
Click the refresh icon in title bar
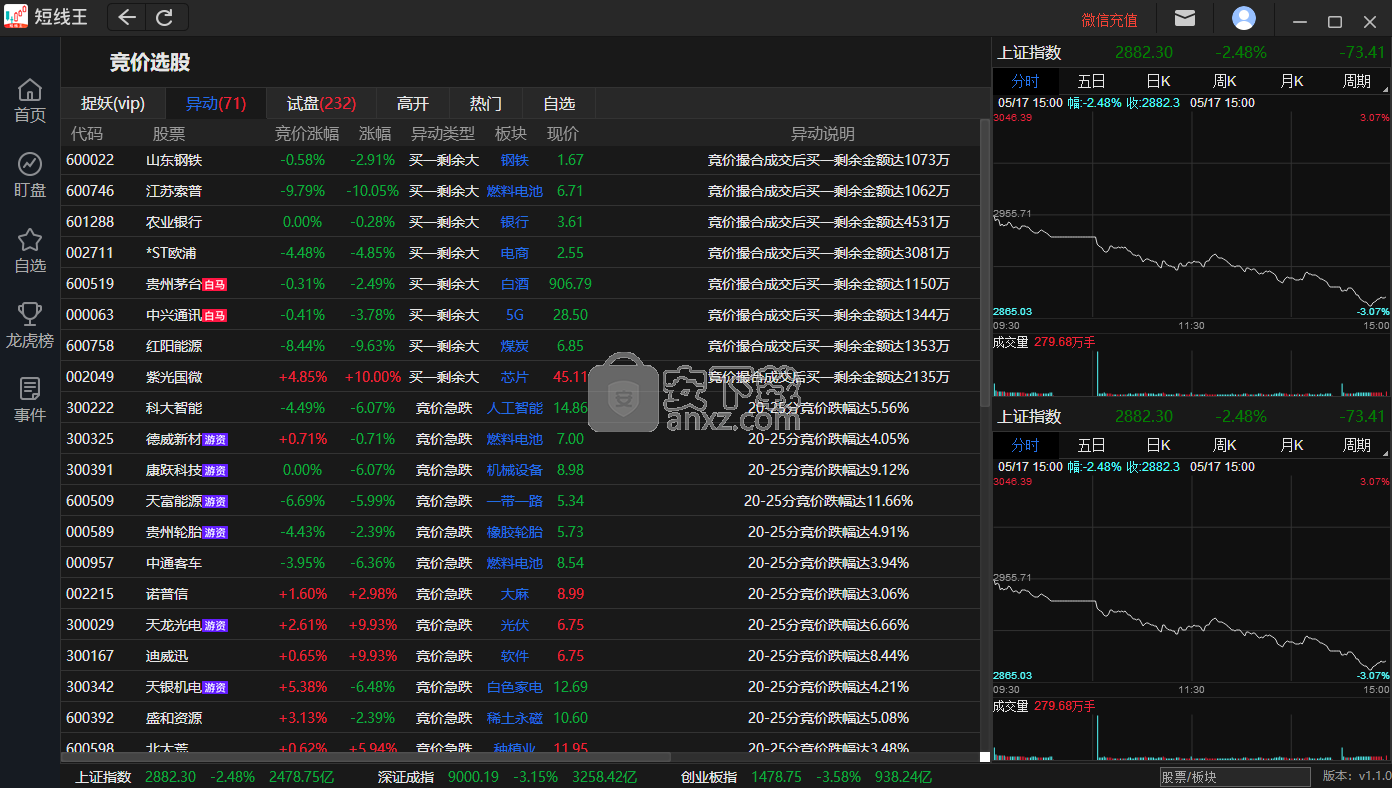165,17
